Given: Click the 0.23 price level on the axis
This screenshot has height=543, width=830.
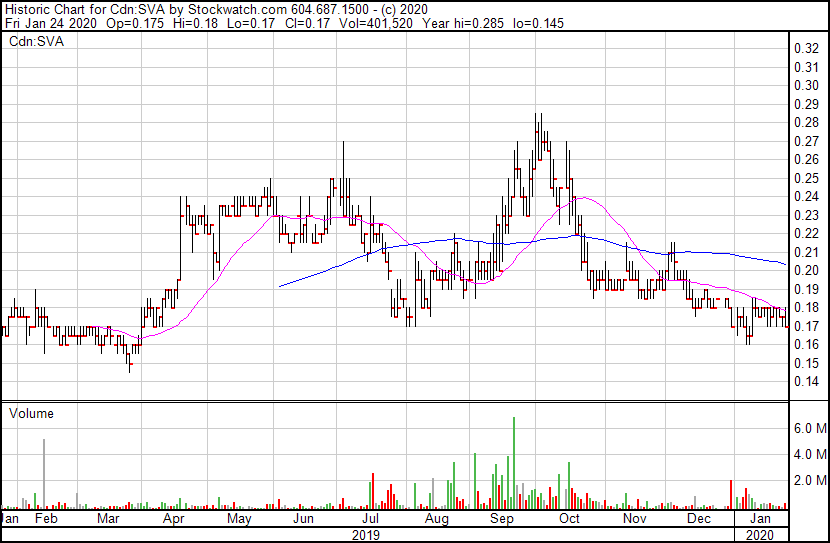Looking at the screenshot, I should [806, 215].
